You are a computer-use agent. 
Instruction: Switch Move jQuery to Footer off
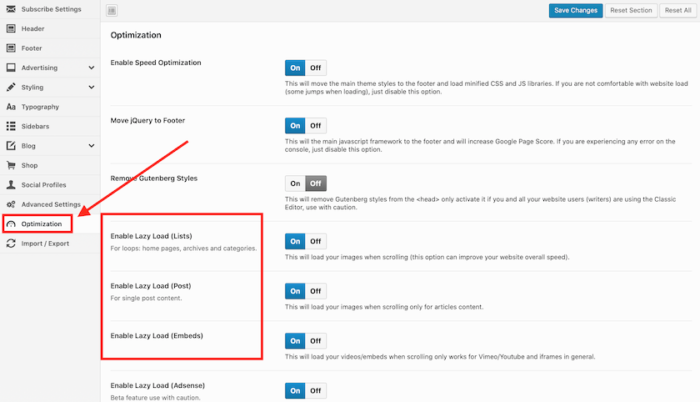316,126
